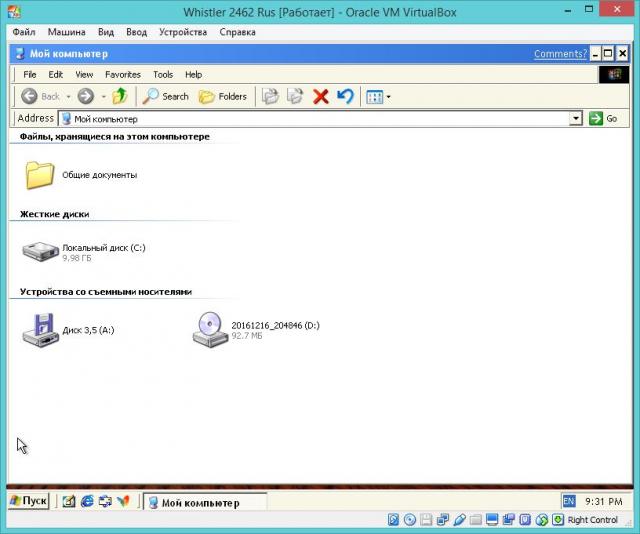Open the File menu in Explorer

pos(30,75)
